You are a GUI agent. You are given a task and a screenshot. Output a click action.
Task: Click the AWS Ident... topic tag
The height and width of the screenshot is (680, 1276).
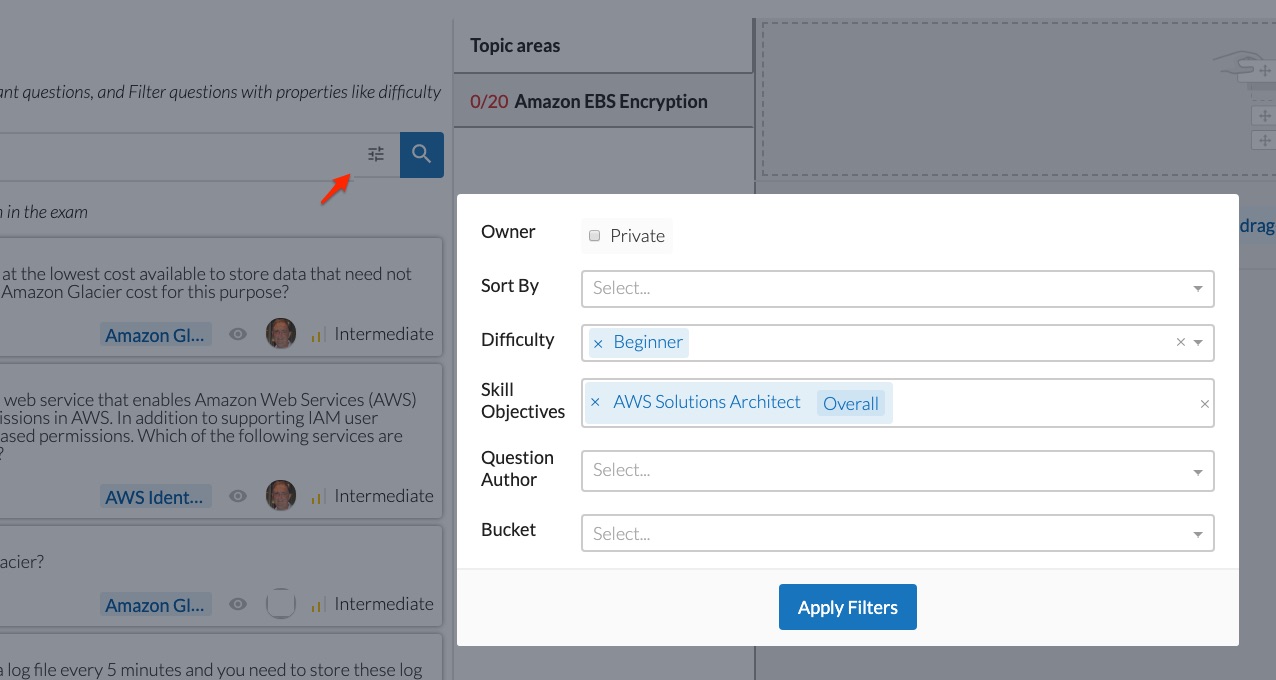(156, 497)
